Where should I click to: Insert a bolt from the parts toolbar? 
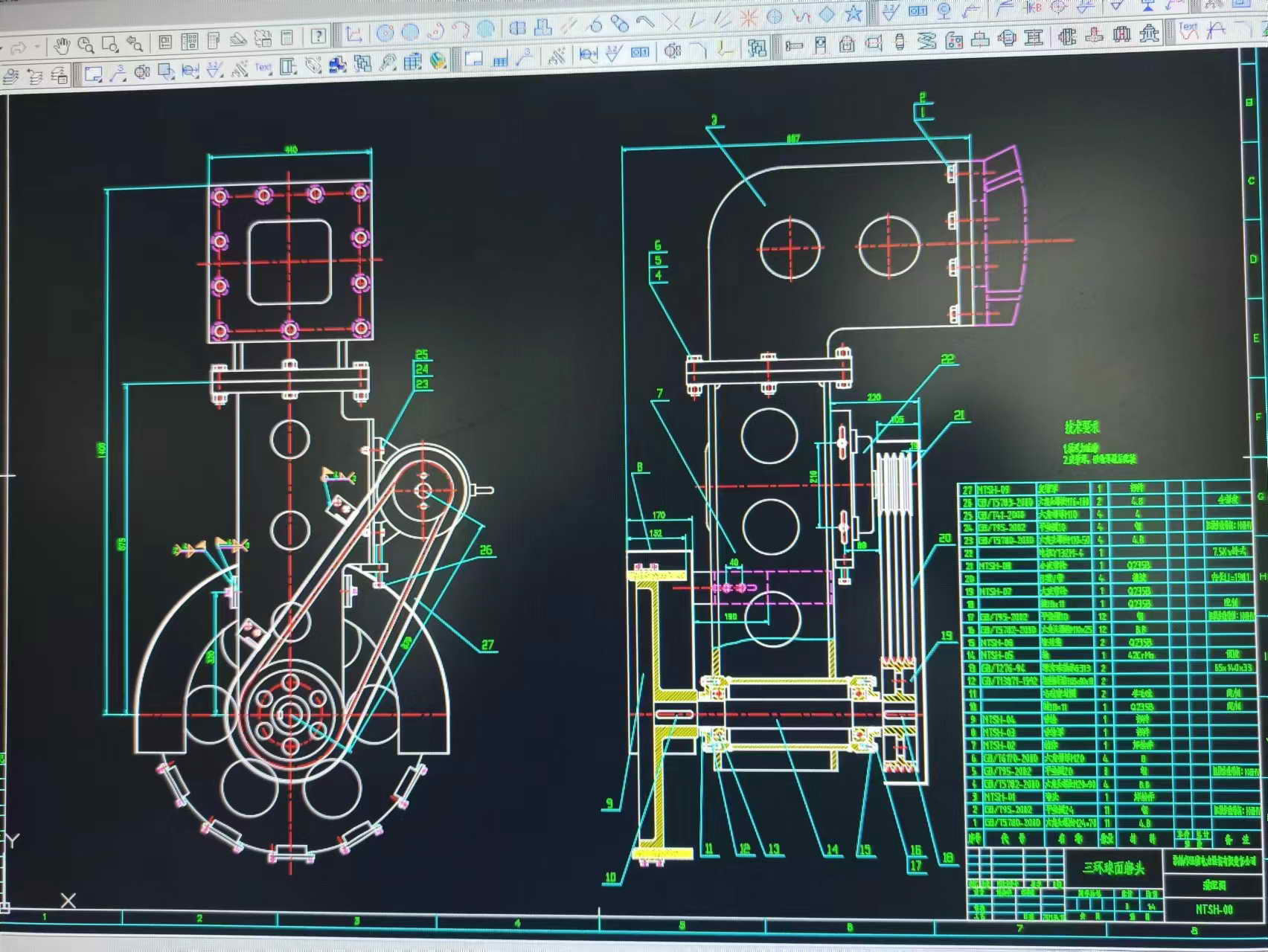pos(794,45)
